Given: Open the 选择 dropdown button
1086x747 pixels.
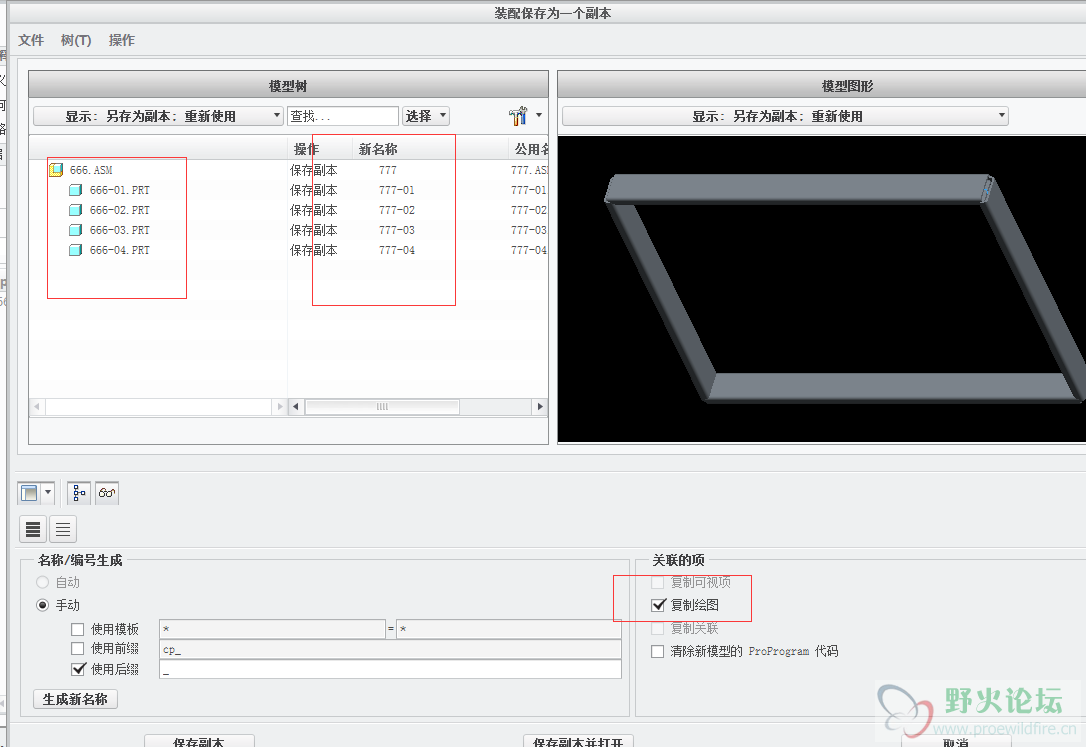Looking at the screenshot, I should pos(426,116).
